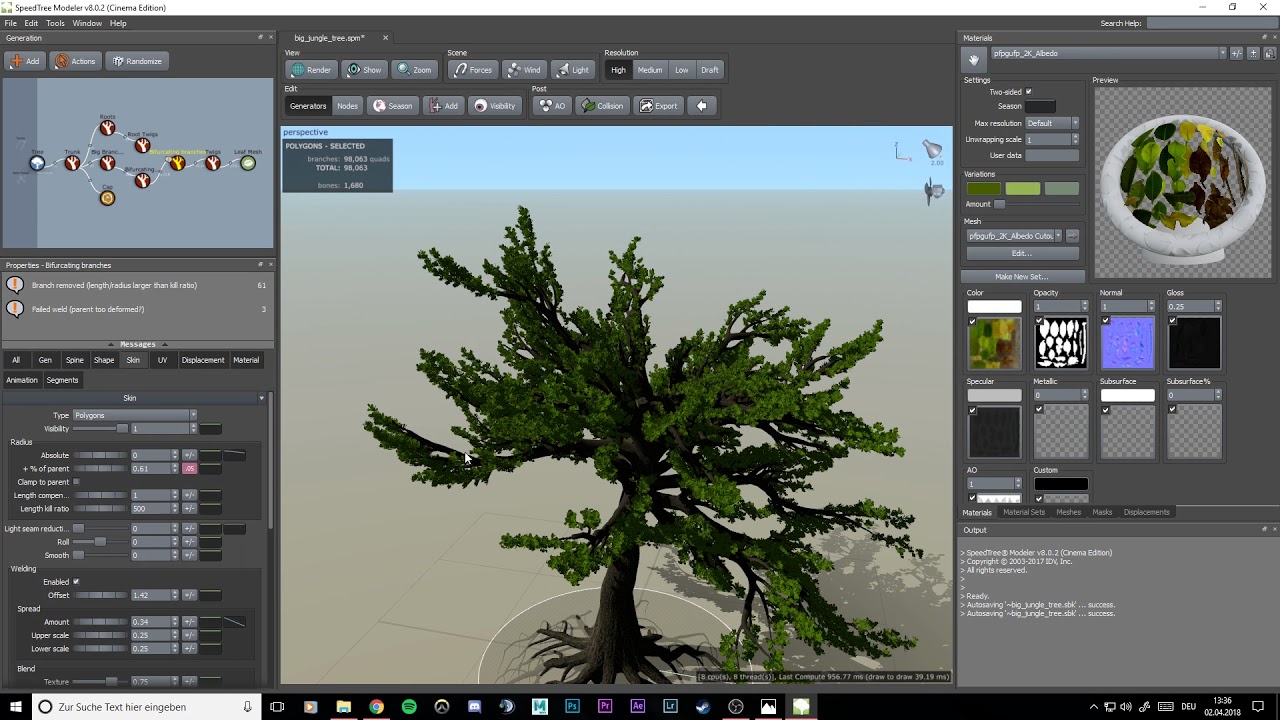The width and height of the screenshot is (1280, 720).
Task: Select the Roots generator node
Action: coord(107,128)
